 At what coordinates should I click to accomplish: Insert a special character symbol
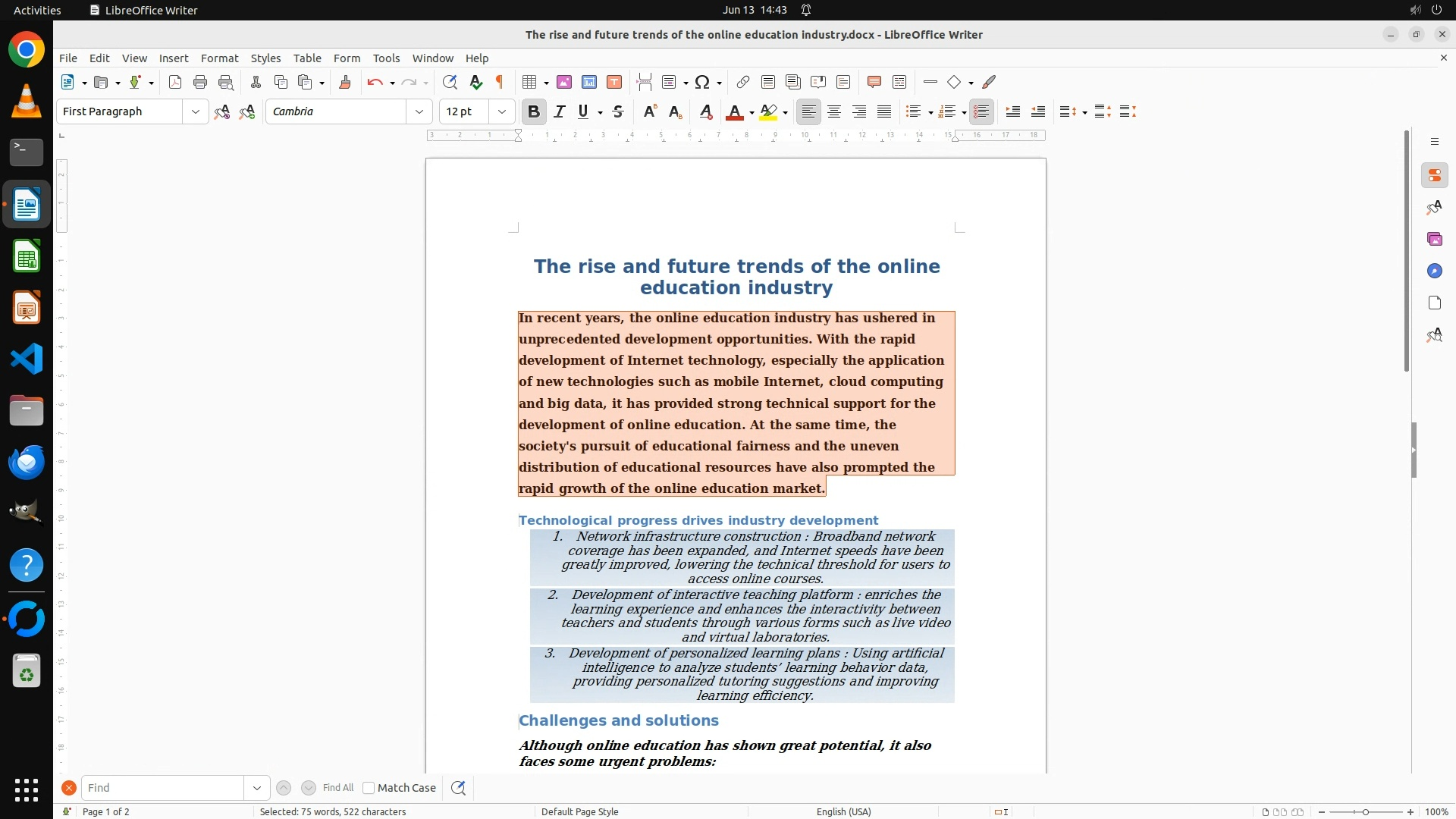(702, 83)
